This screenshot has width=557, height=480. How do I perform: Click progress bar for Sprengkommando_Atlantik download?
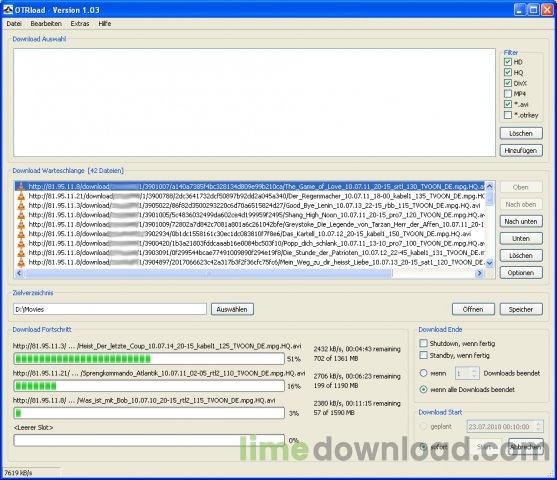pyautogui.click(x=149, y=386)
